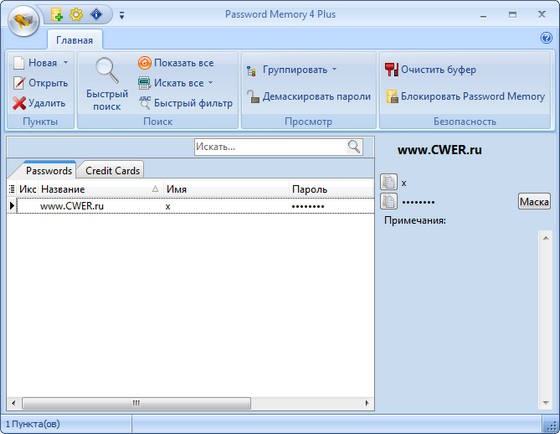560x434 pixels.
Task: Click the new entry quick-access icon
Action: (57, 15)
